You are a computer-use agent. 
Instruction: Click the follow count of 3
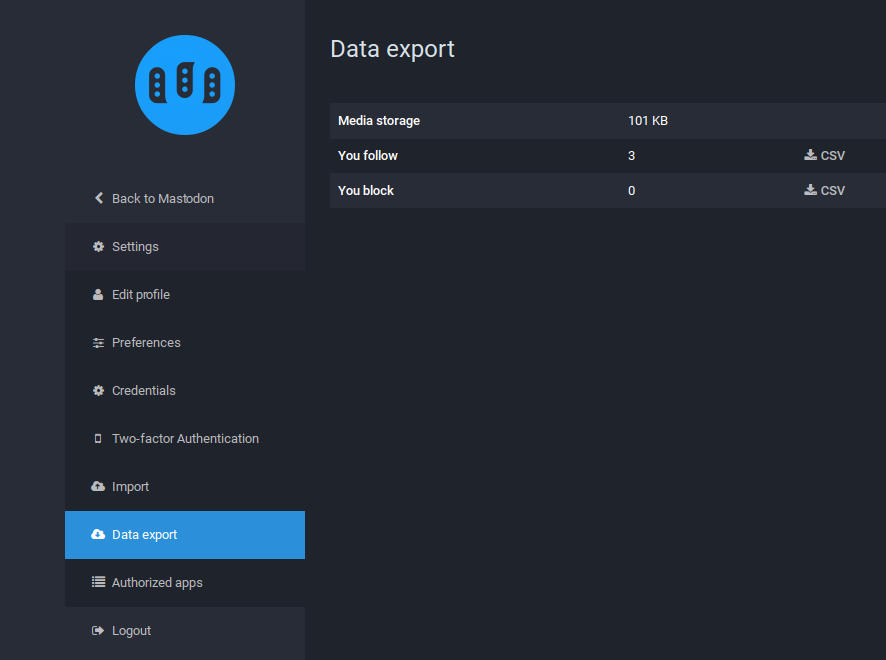coord(632,156)
